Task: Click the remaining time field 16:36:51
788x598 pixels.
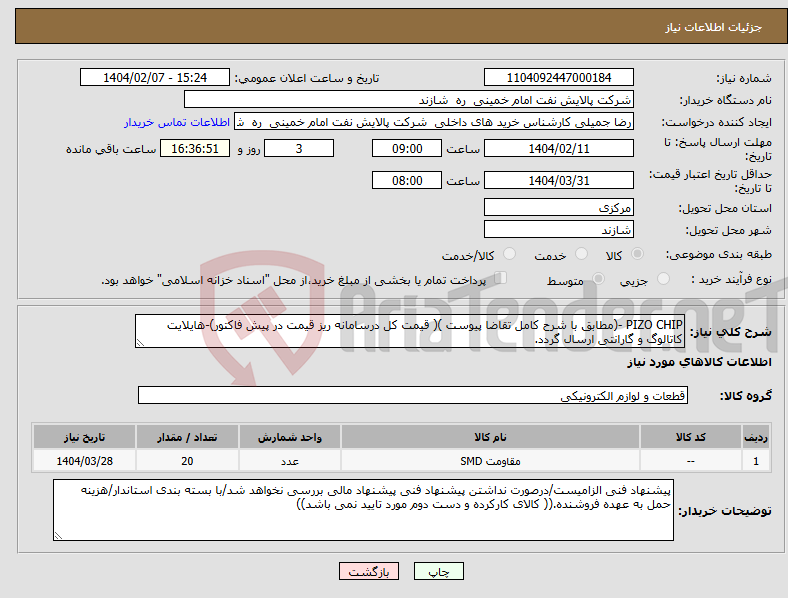Action: click(195, 148)
